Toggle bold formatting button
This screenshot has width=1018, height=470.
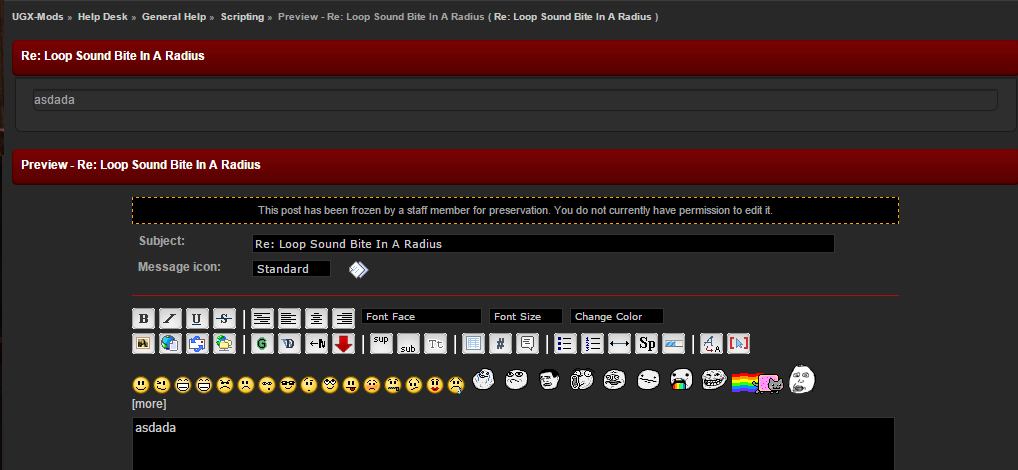[x=143, y=318]
